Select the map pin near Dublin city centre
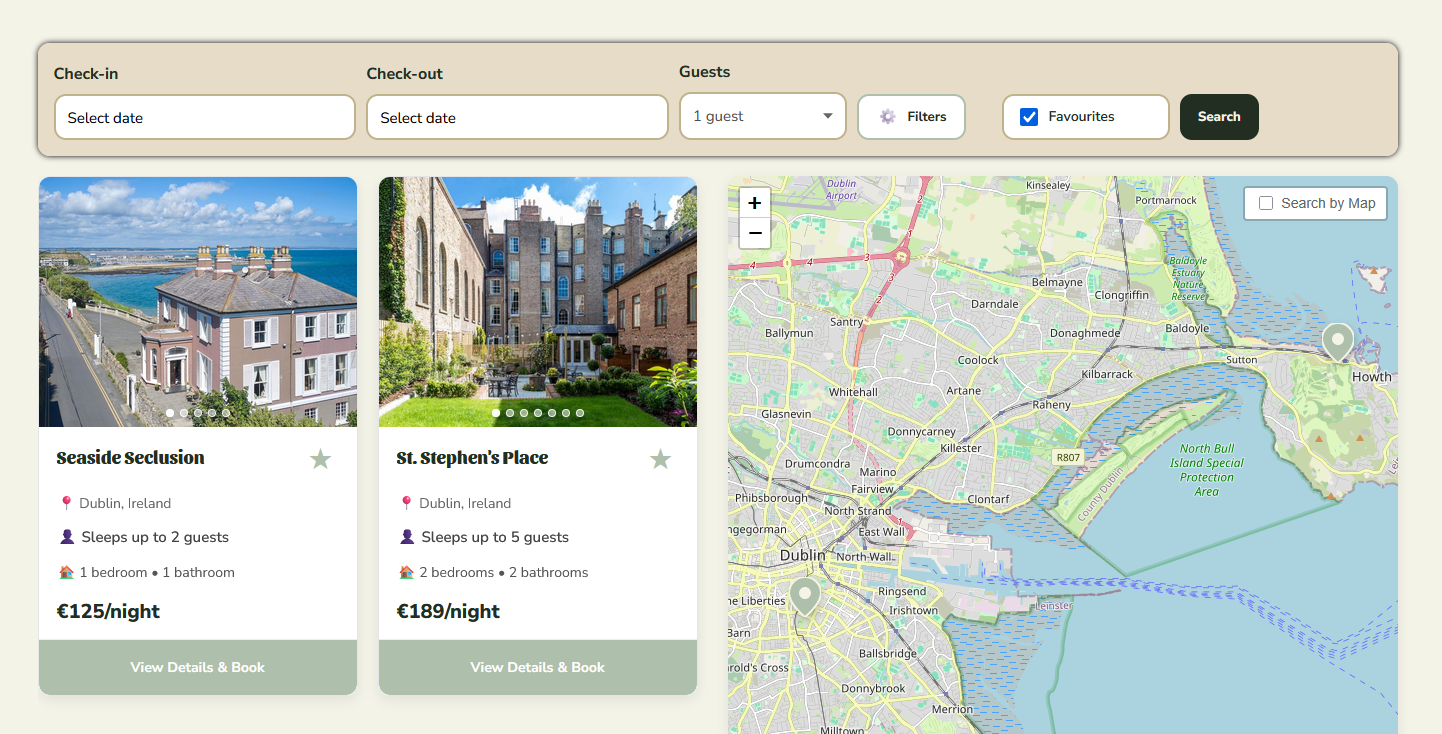Image resolution: width=1442 pixels, height=734 pixels. pos(805,596)
